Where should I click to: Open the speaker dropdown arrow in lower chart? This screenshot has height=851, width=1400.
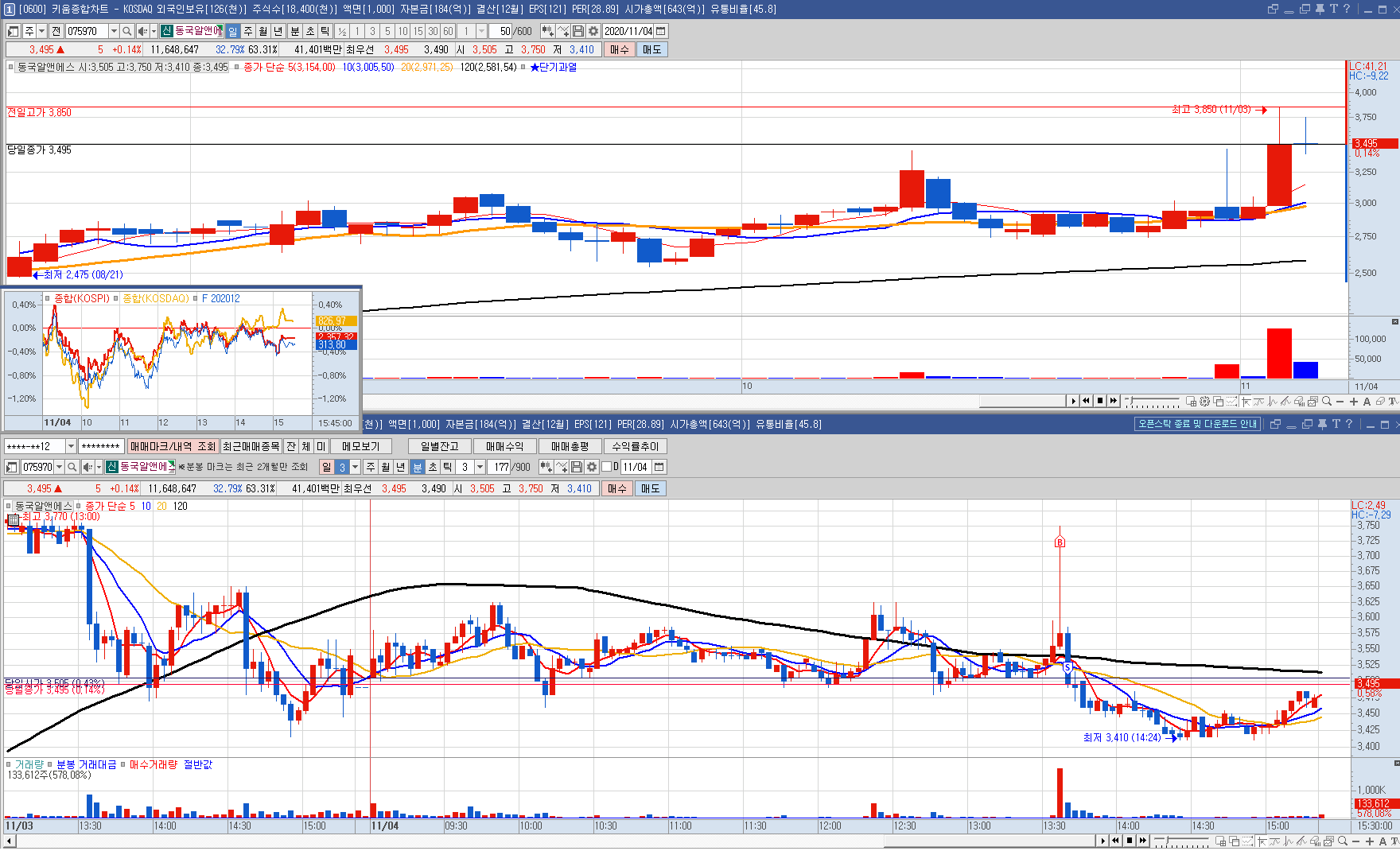(99, 467)
